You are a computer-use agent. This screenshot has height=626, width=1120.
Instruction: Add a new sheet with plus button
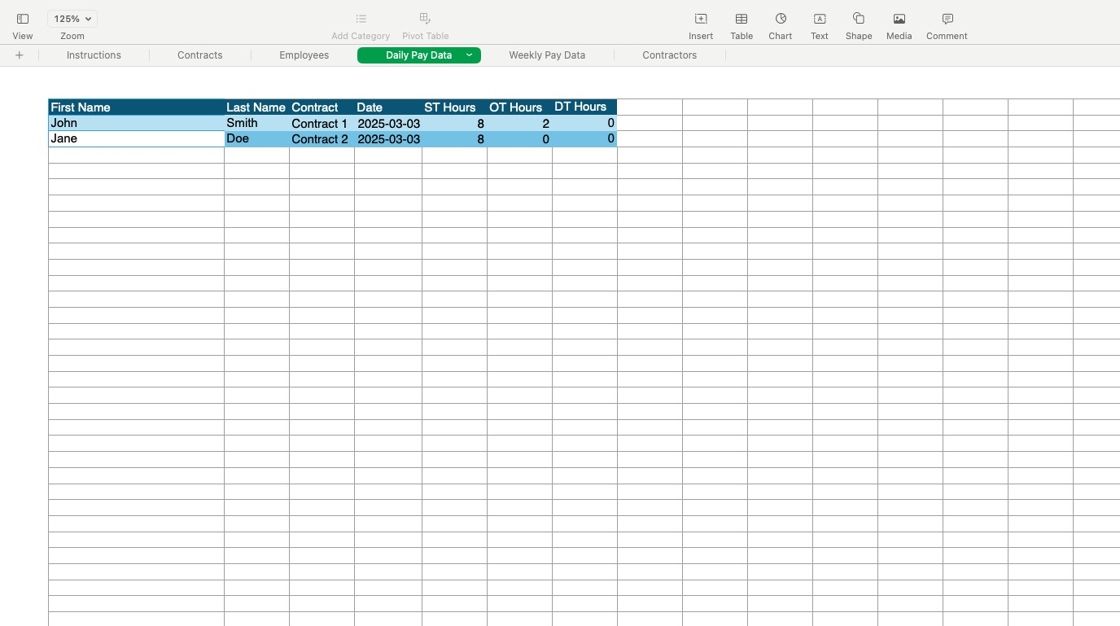tap(19, 55)
